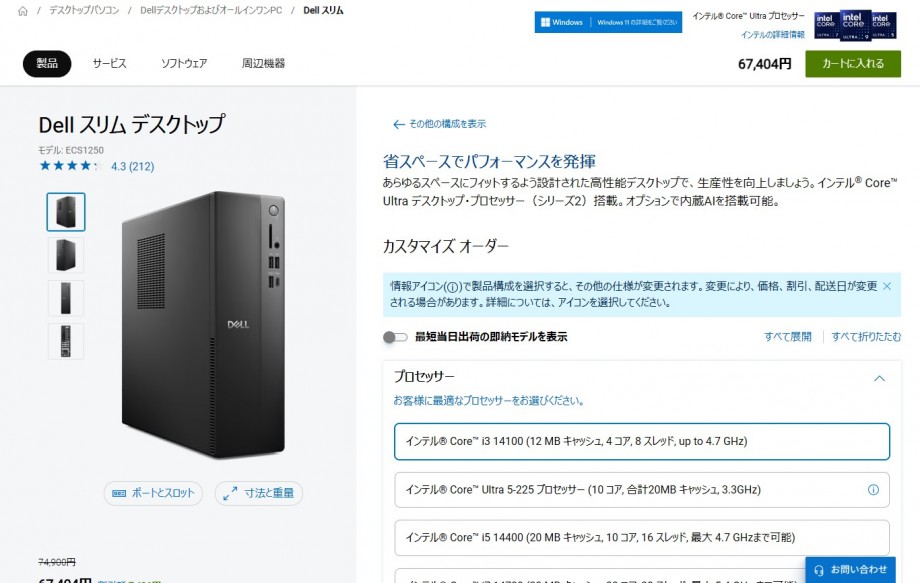Go to the home breadcrumb icon
Viewport: 920px width, 583px height.
coord(23,11)
